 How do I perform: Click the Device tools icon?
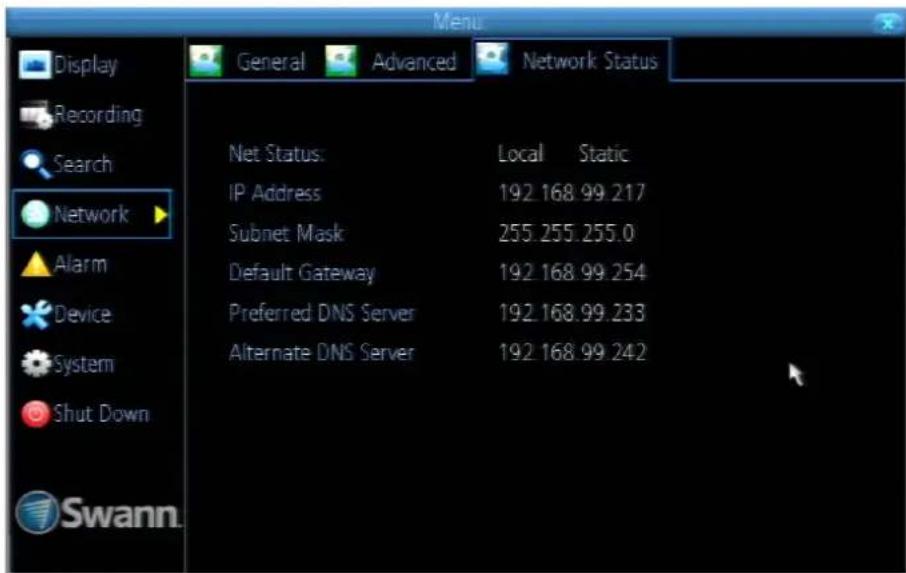click(x=36, y=314)
